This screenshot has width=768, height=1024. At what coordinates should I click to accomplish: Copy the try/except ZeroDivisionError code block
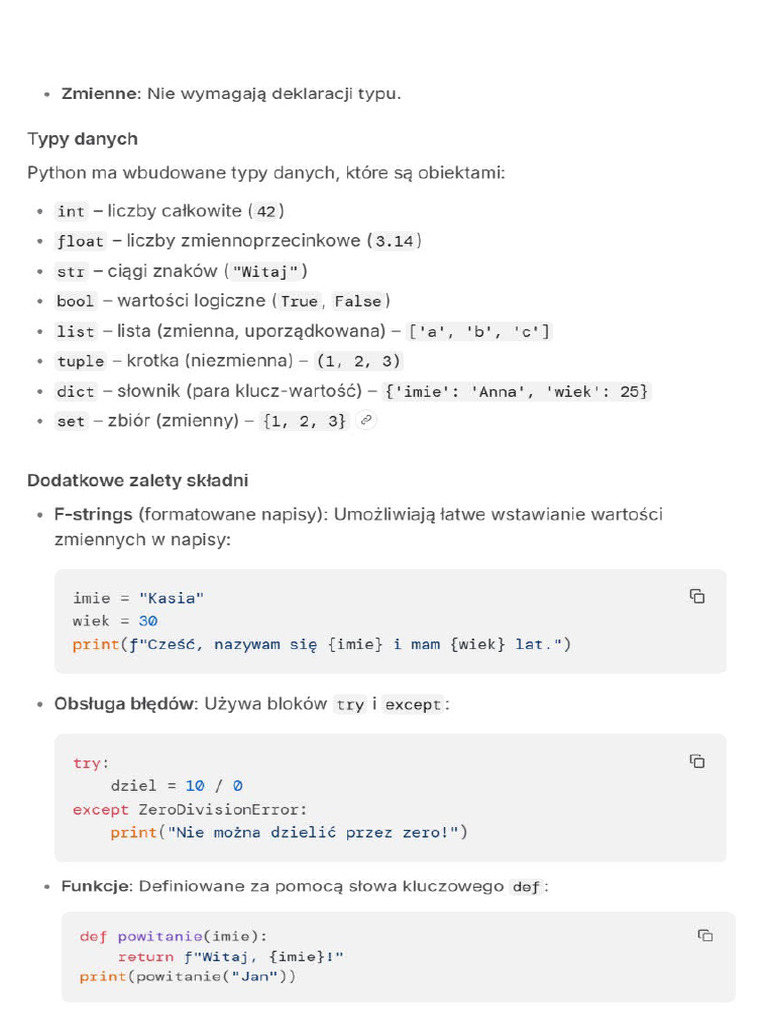click(x=697, y=761)
